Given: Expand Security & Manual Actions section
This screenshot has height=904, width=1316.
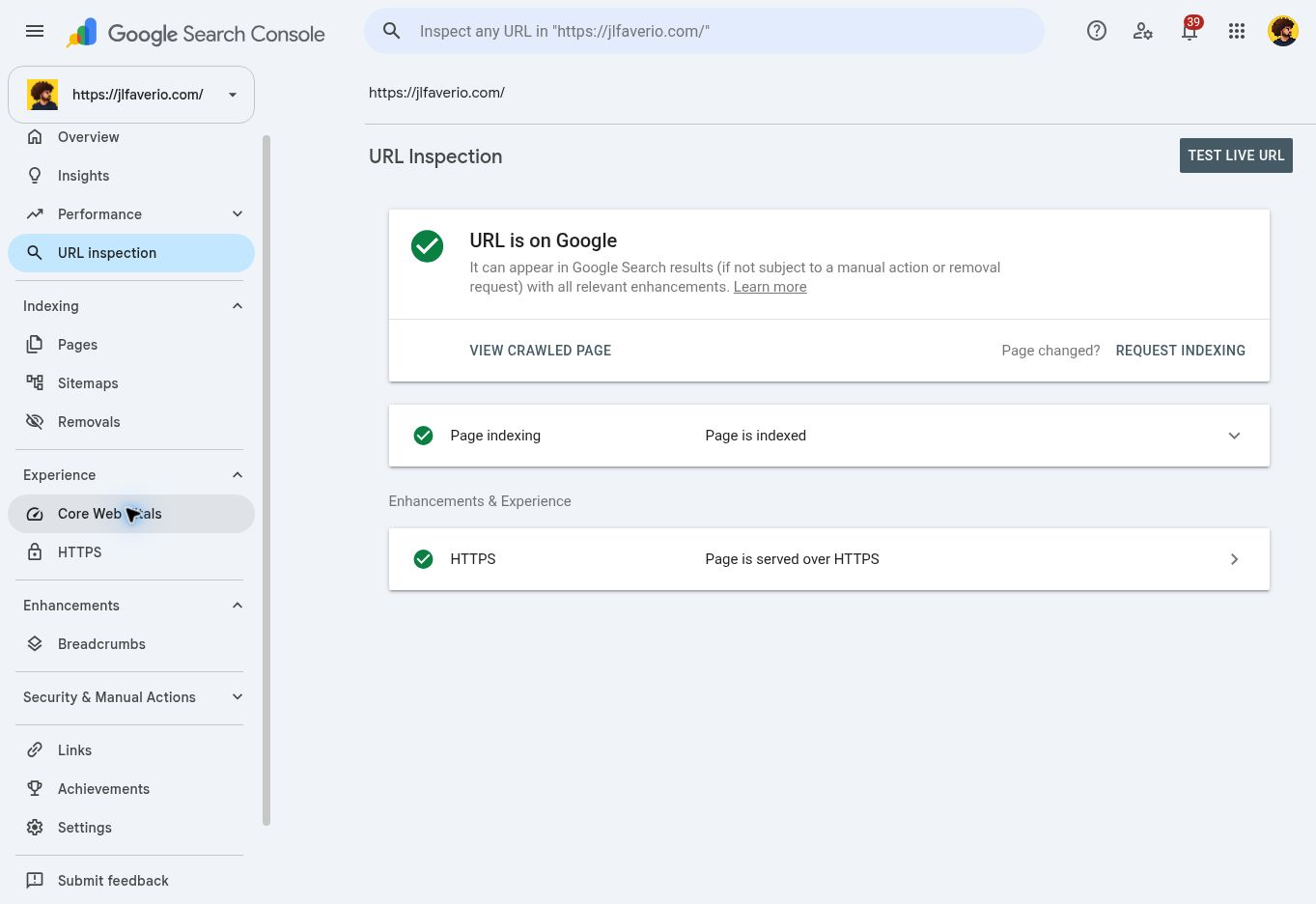Looking at the screenshot, I should coord(238,697).
